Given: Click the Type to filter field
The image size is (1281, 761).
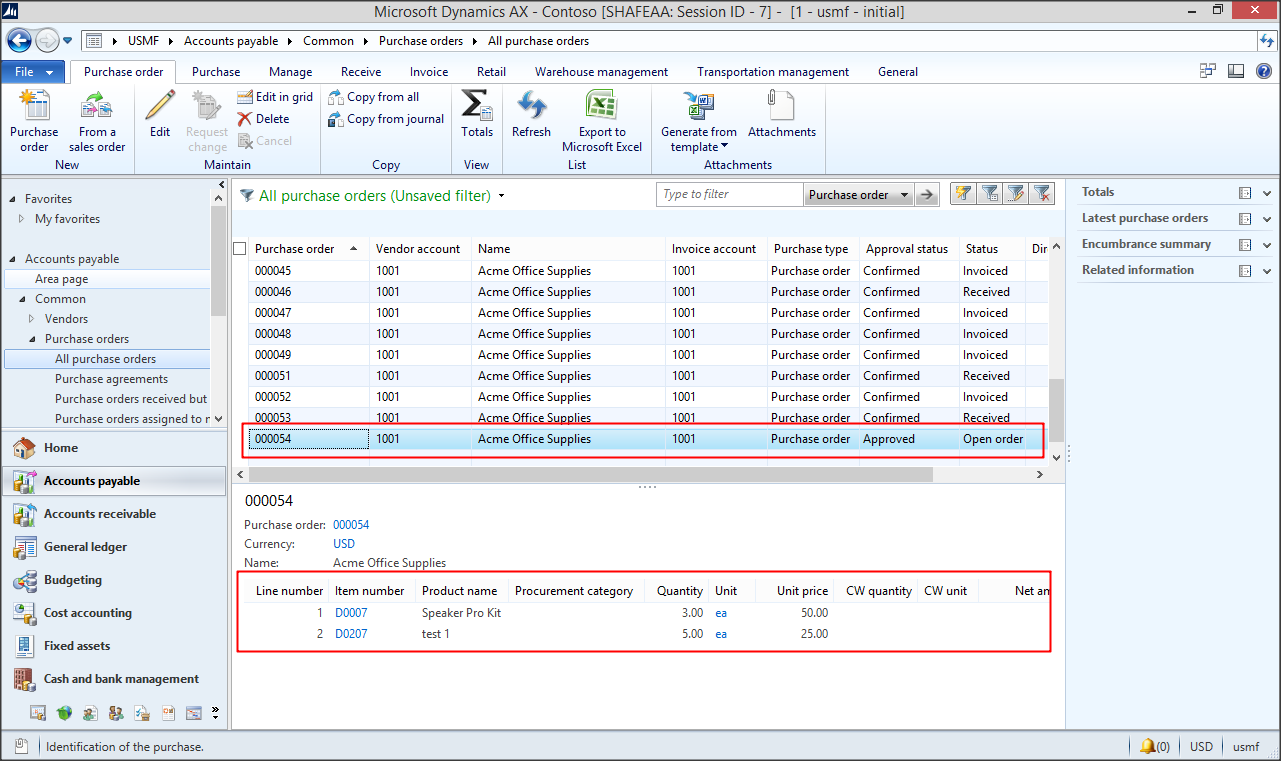Looking at the screenshot, I should [x=729, y=195].
